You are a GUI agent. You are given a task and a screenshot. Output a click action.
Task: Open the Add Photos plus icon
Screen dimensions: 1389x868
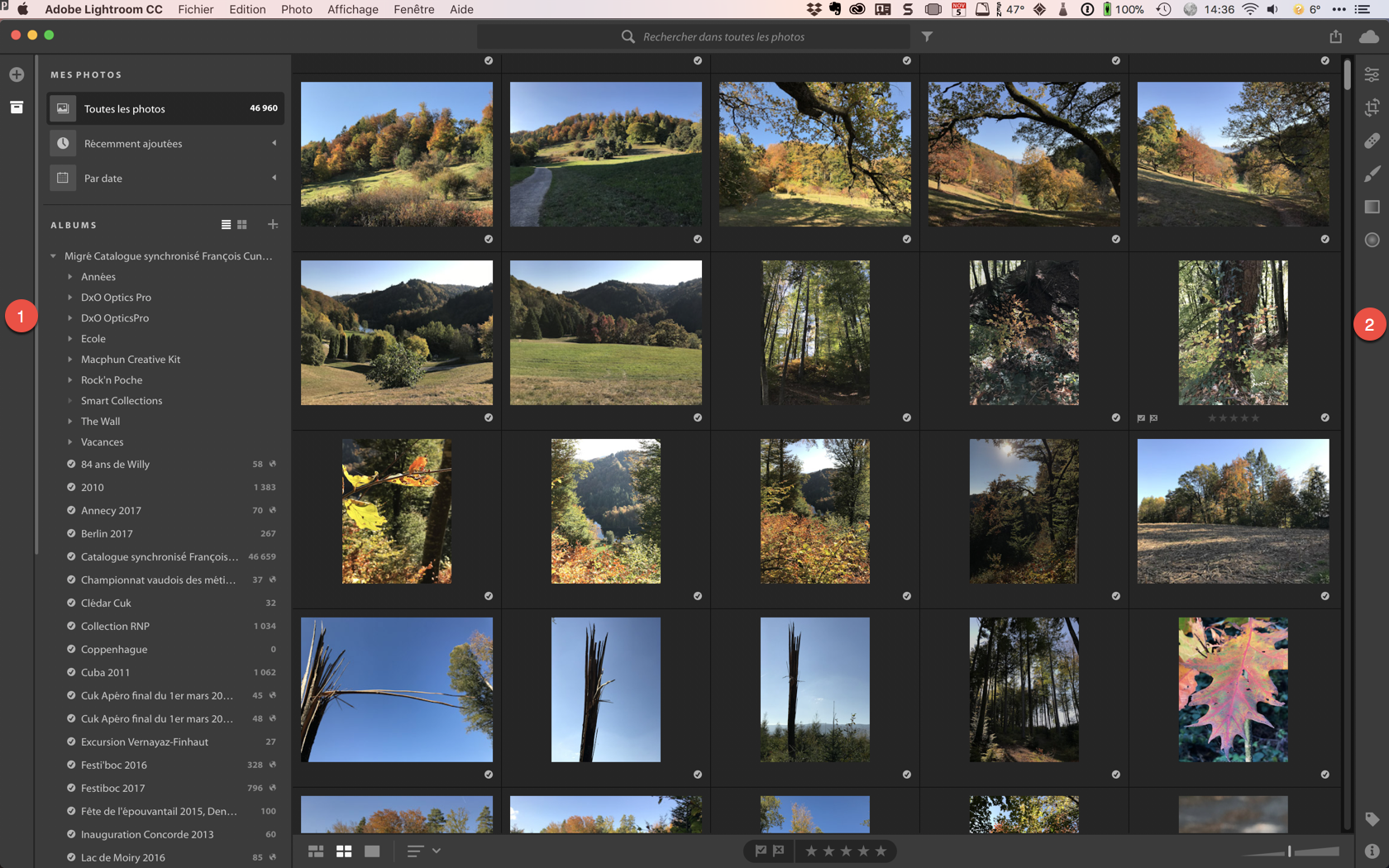(17, 74)
